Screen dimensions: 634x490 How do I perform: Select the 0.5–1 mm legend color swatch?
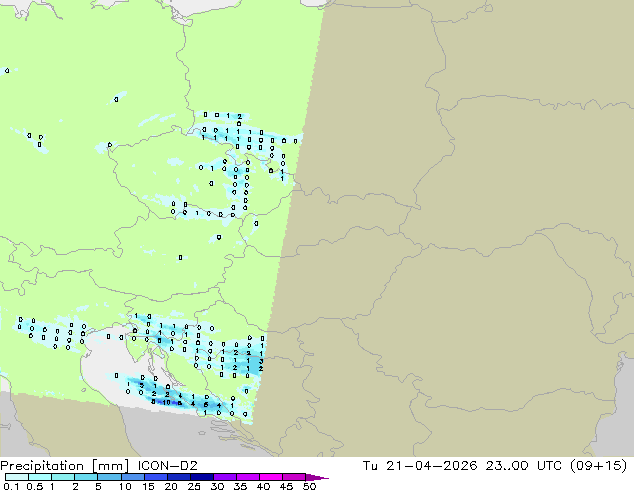pyautogui.click(x=40, y=477)
